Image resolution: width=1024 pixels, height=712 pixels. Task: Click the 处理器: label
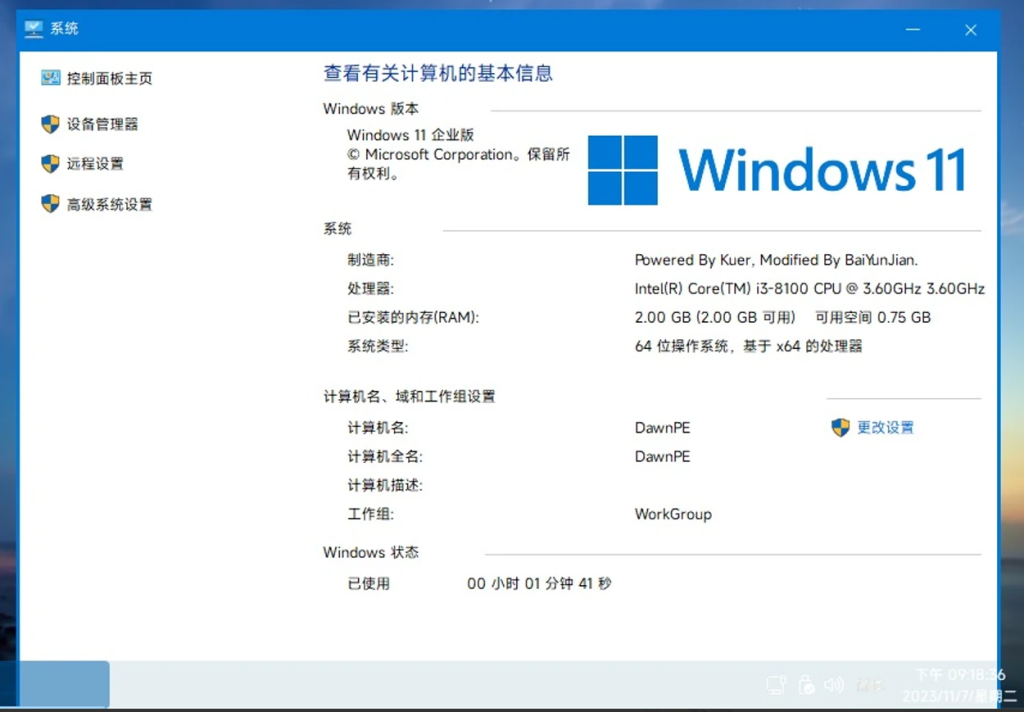click(x=370, y=289)
